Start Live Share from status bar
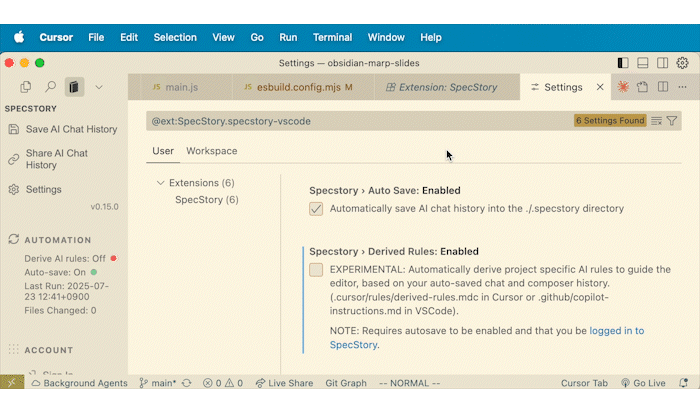 coord(284,383)
